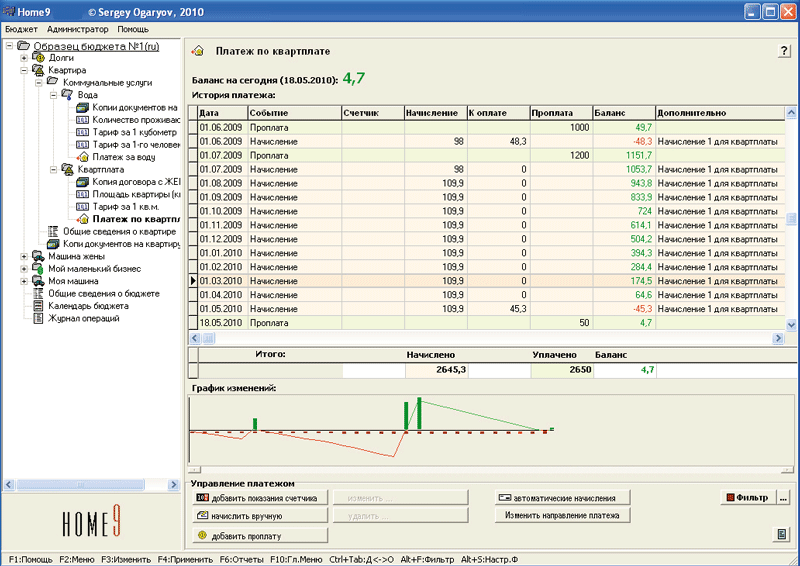Viewport: 800px width, 566px height.
Task: Click the Машина жены car icon
Action: click(38, 256)
